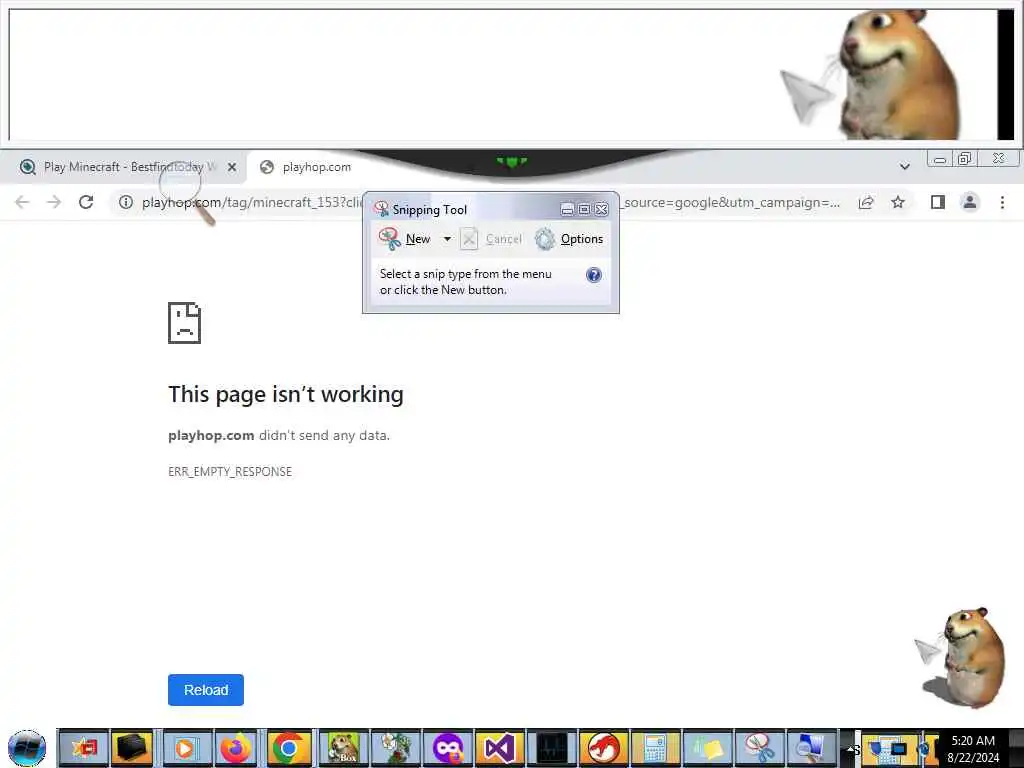Click the New snip scissors icon
1024x768 pixels.
[x=390, y=239]
